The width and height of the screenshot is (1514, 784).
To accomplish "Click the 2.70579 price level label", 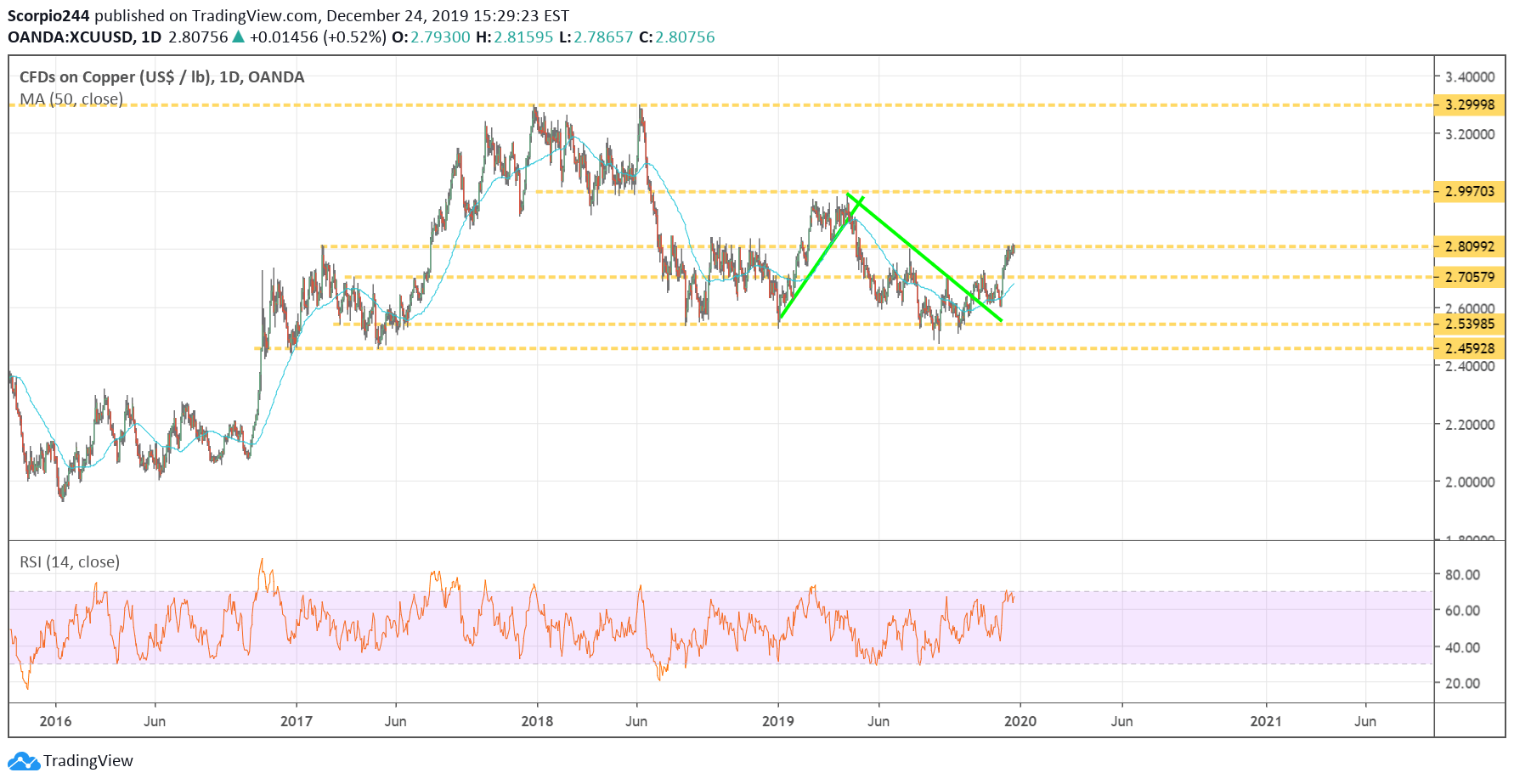I will pyautogui.click(x=1469, y=278).
